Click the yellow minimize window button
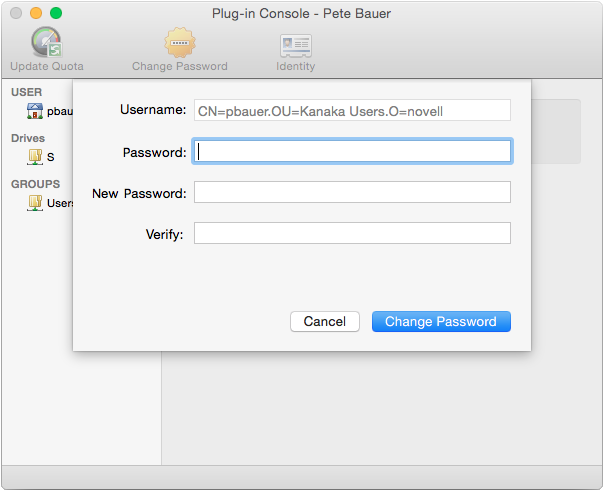 point(35,13)
